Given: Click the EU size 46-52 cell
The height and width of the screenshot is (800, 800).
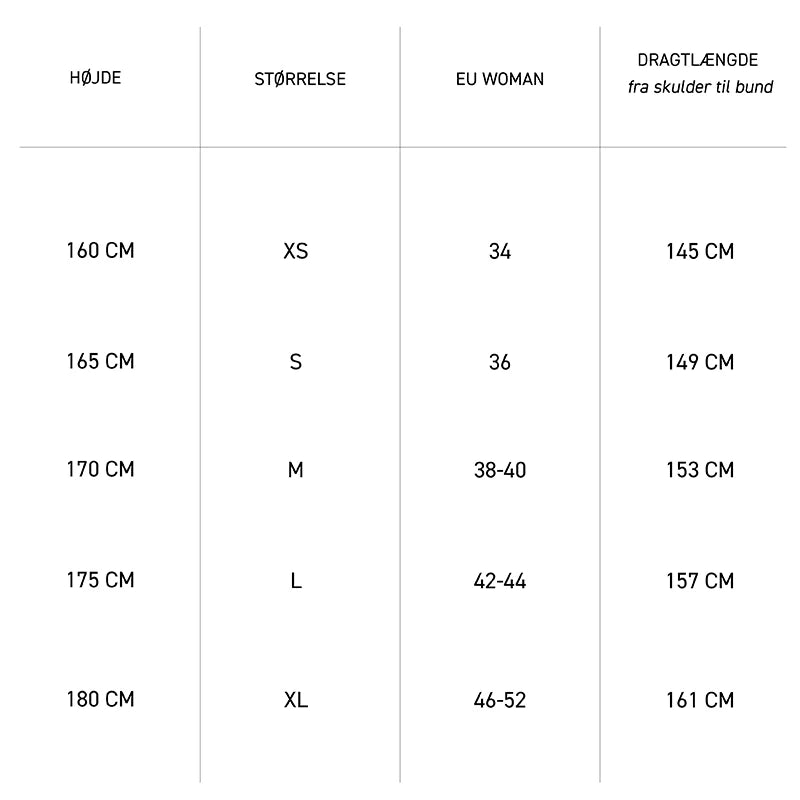Looking at the screenshot, I should click(x=500, y=701).
